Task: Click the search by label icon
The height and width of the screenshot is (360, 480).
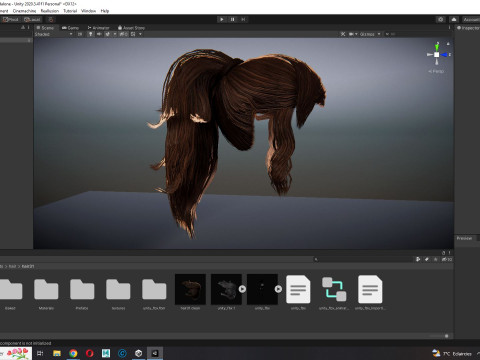Action: click(427, 259)
